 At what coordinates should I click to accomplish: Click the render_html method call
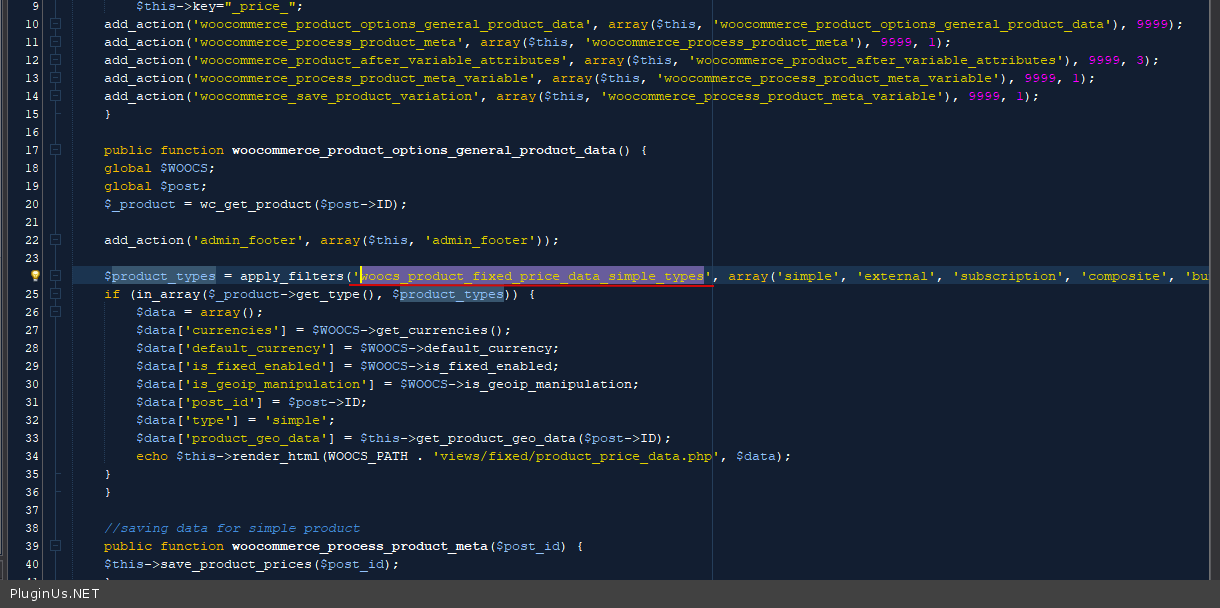pos(276,456)
